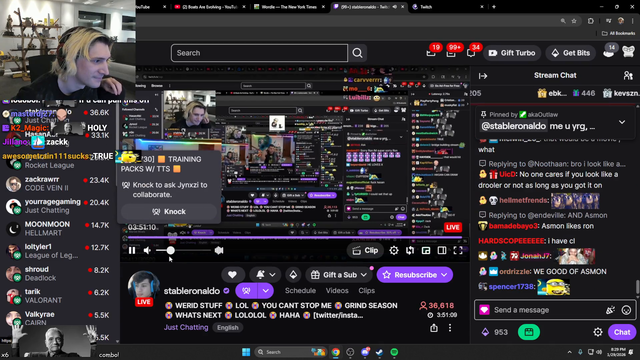Open the chat community users icon
This screenshot has width=640, height=360.
(x=628, y=76)
